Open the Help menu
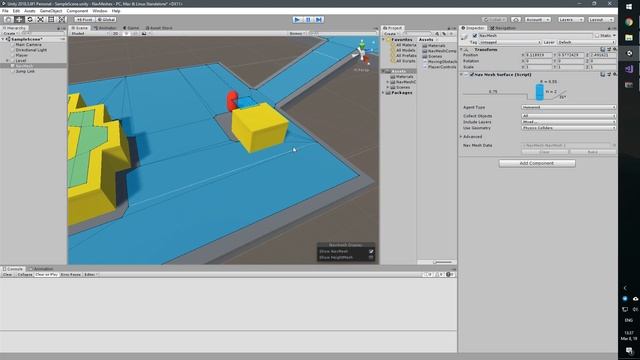This screenshot has height=360, width=640. (116, 11)
